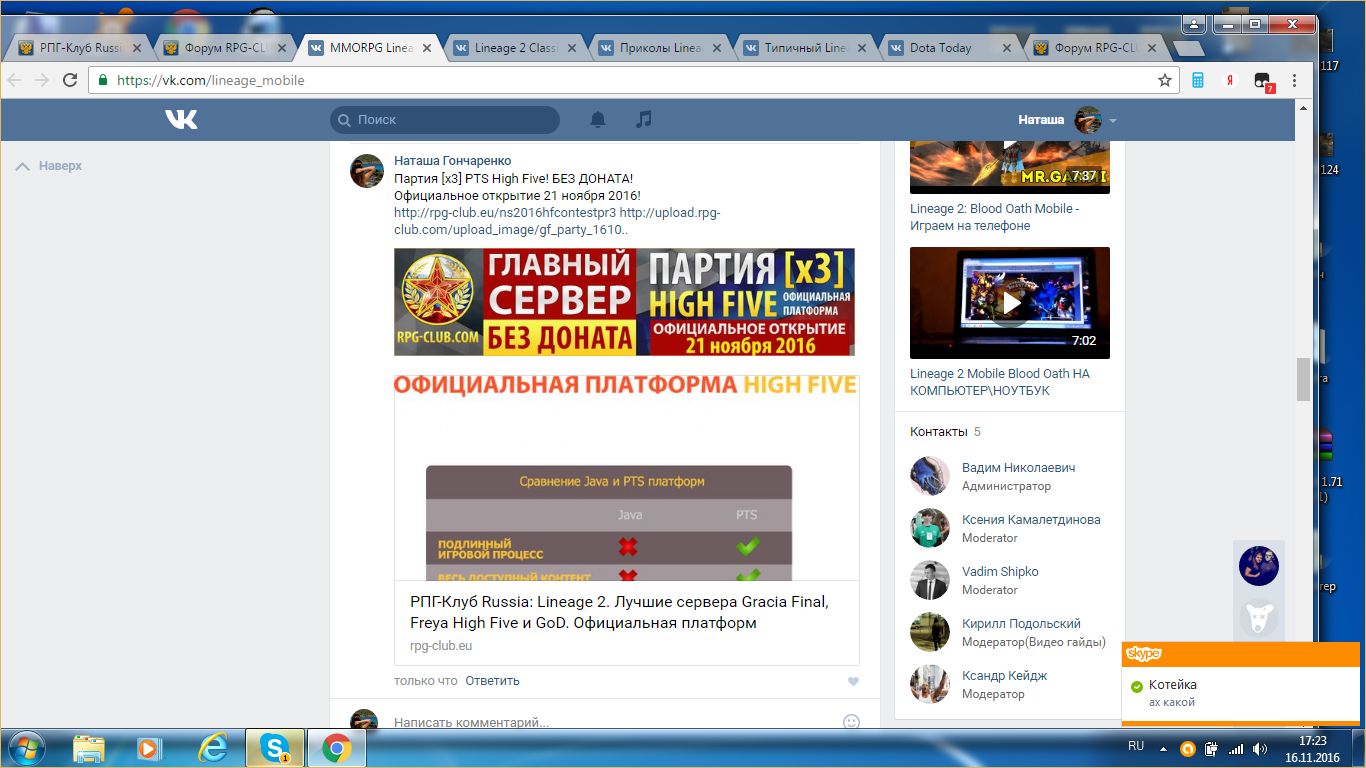This screenshot has width=1366, height=768.
Task: Click Vadim Shipko's avatar picture
Action: [x=930, y=580]
